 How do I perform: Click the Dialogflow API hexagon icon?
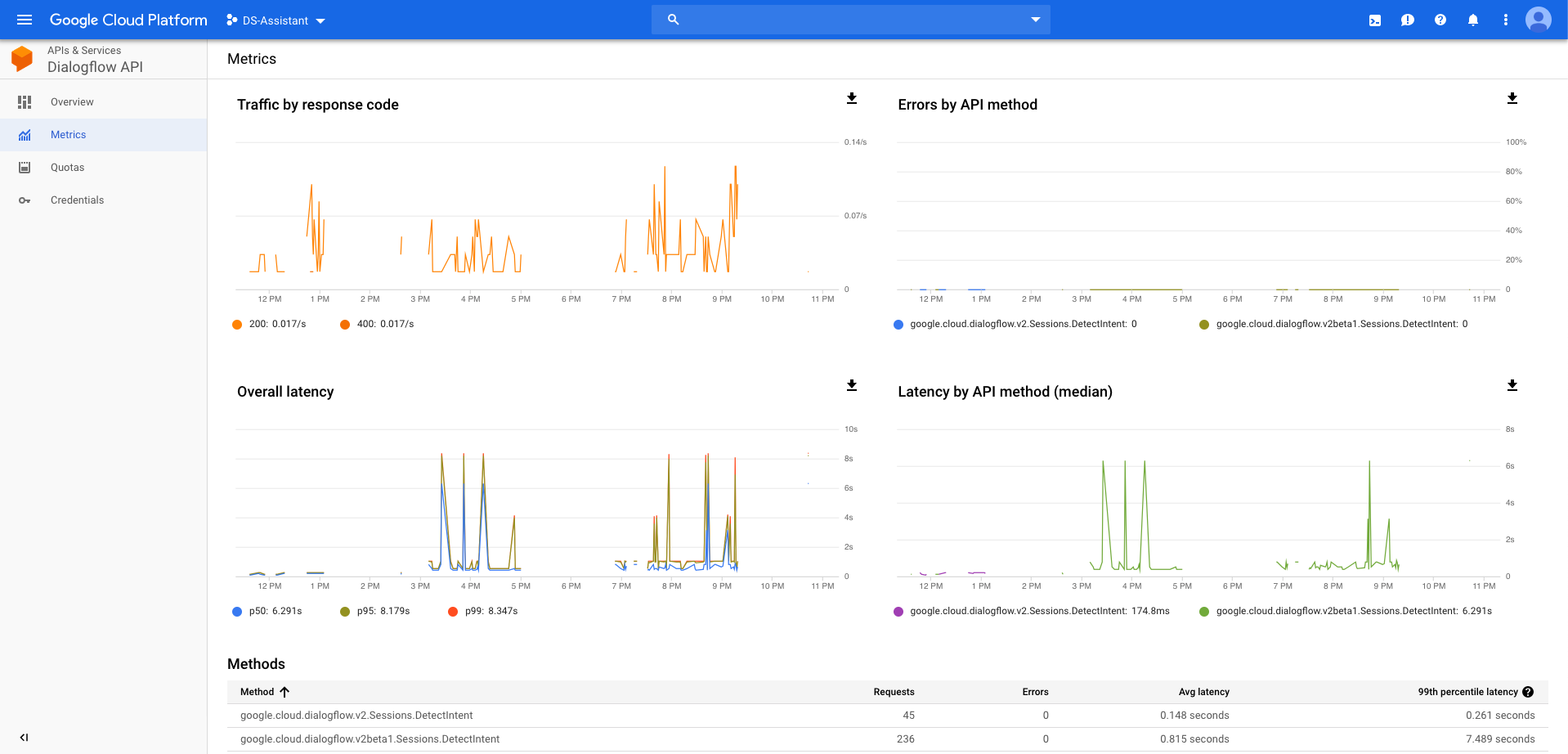pos(22,59)
